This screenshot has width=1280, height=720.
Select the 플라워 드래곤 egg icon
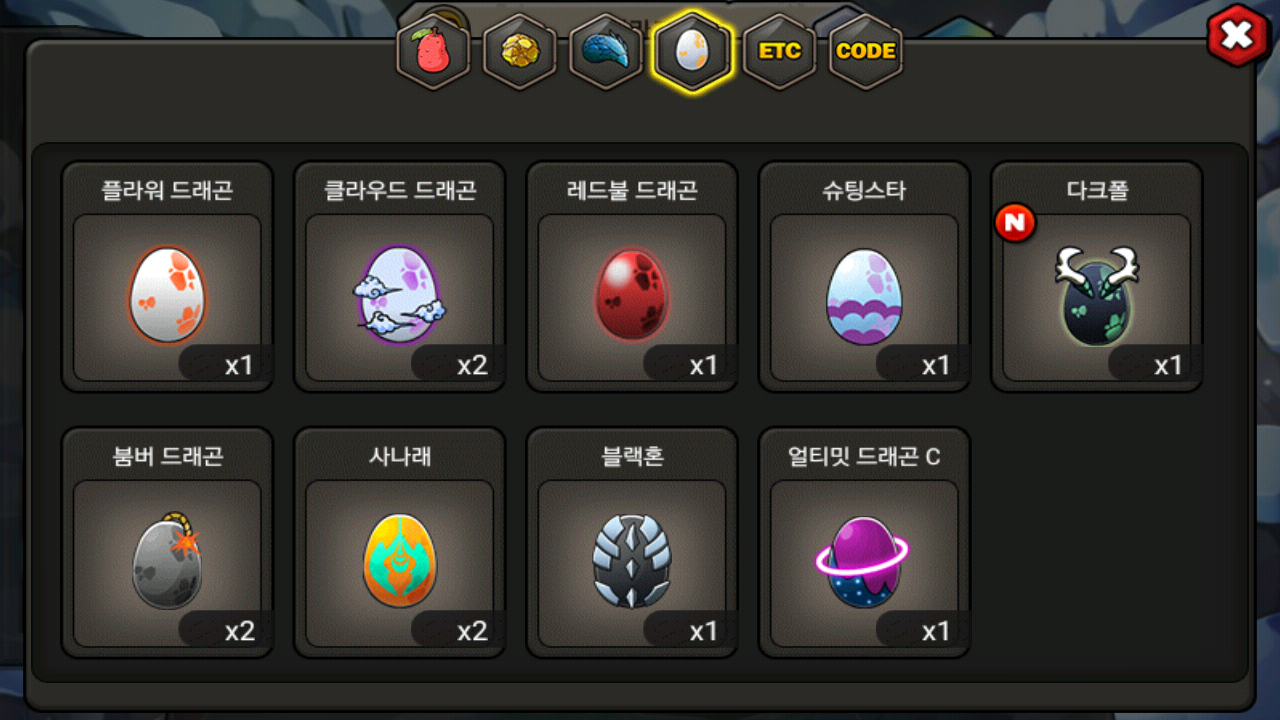pyautogui.click(x=167, y=297)
